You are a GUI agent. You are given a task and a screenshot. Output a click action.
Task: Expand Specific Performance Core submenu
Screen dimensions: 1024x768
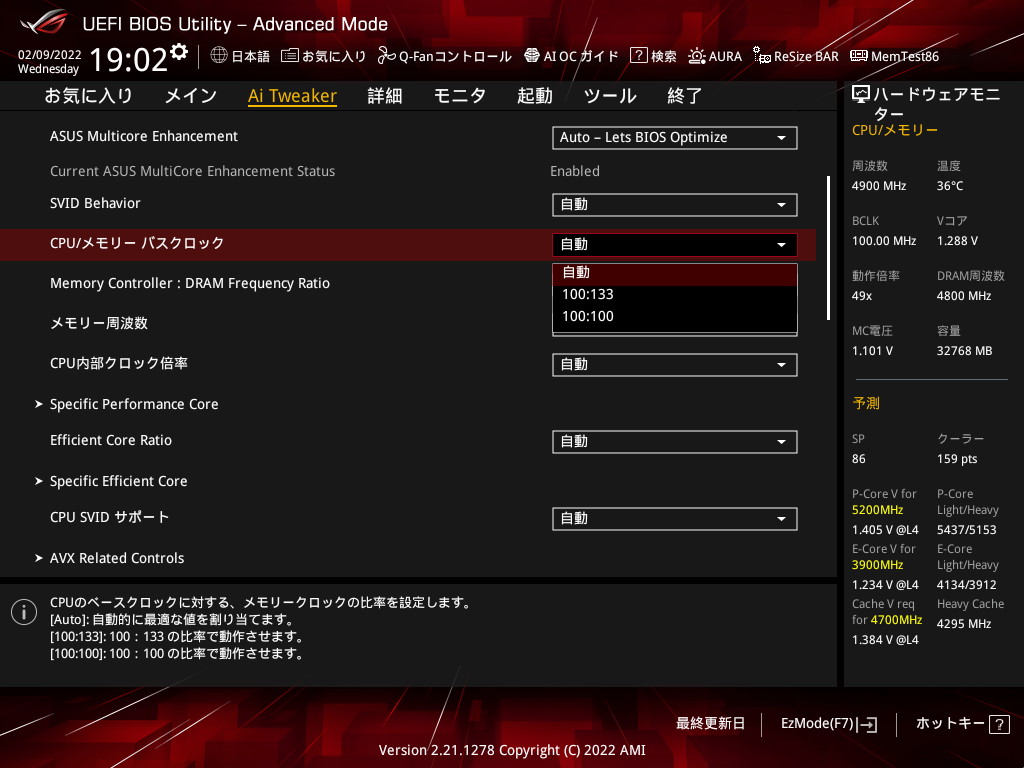(x=134, y=404)
